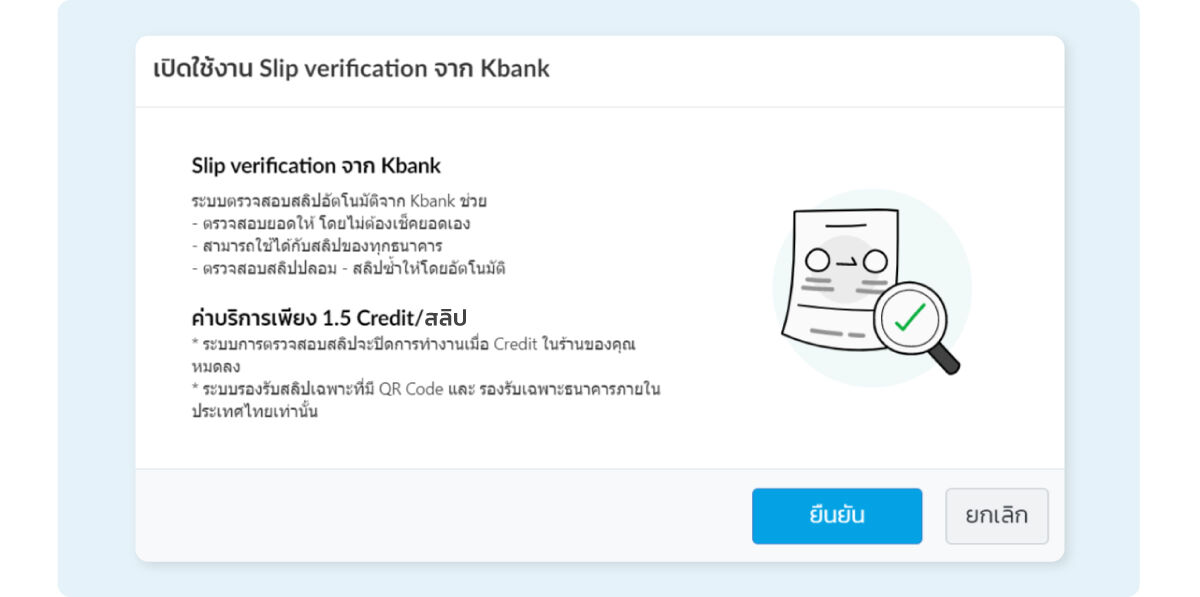Click the note mentioning QR Code support
Image resolution: width=1200 pixels, height=597 pixels.
pos(425,389)
